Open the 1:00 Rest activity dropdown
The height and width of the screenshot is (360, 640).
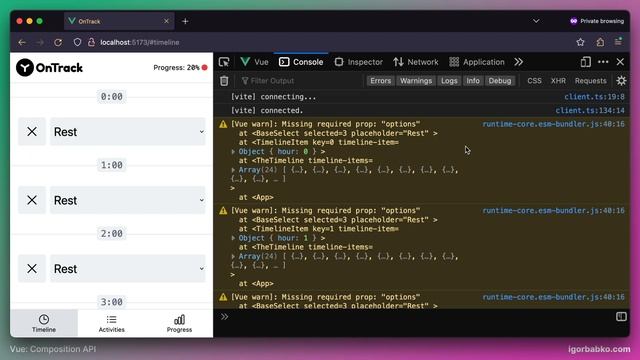[127, 200]
